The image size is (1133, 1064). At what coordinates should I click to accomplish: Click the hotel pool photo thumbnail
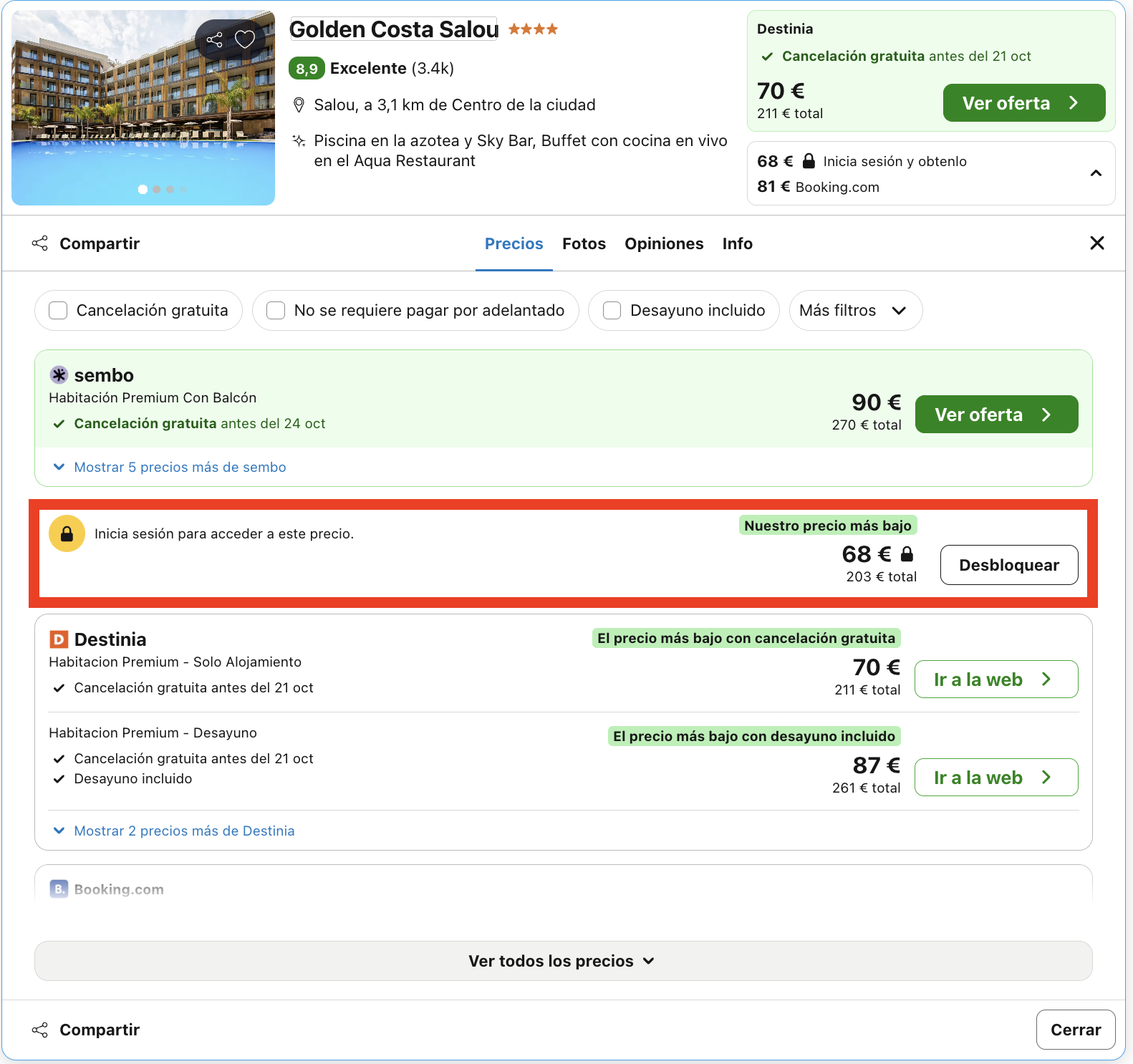click(x=143, y=107)
